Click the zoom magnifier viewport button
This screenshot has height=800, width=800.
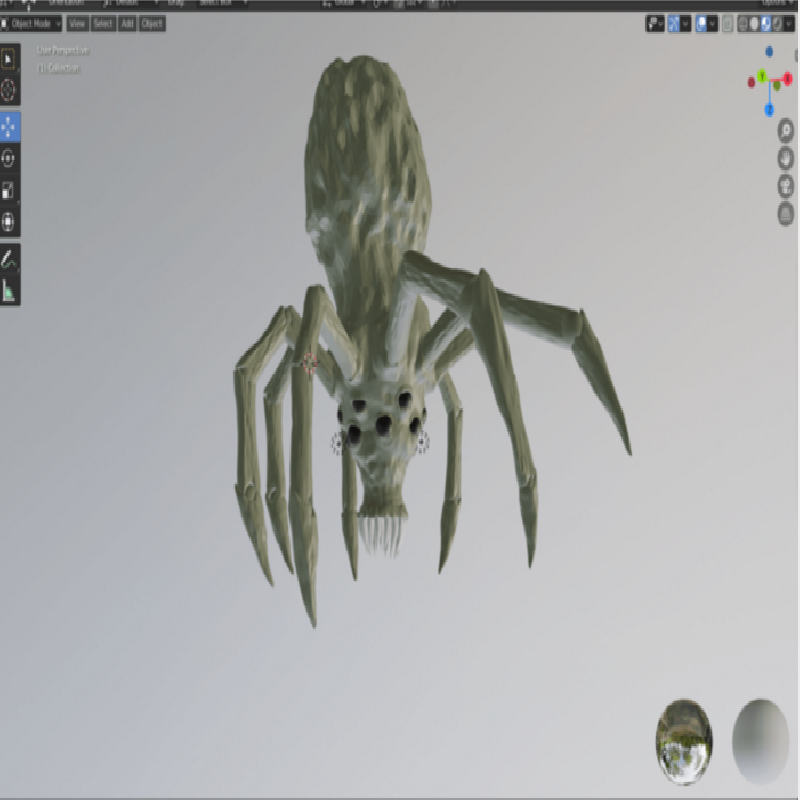point(786,130)
